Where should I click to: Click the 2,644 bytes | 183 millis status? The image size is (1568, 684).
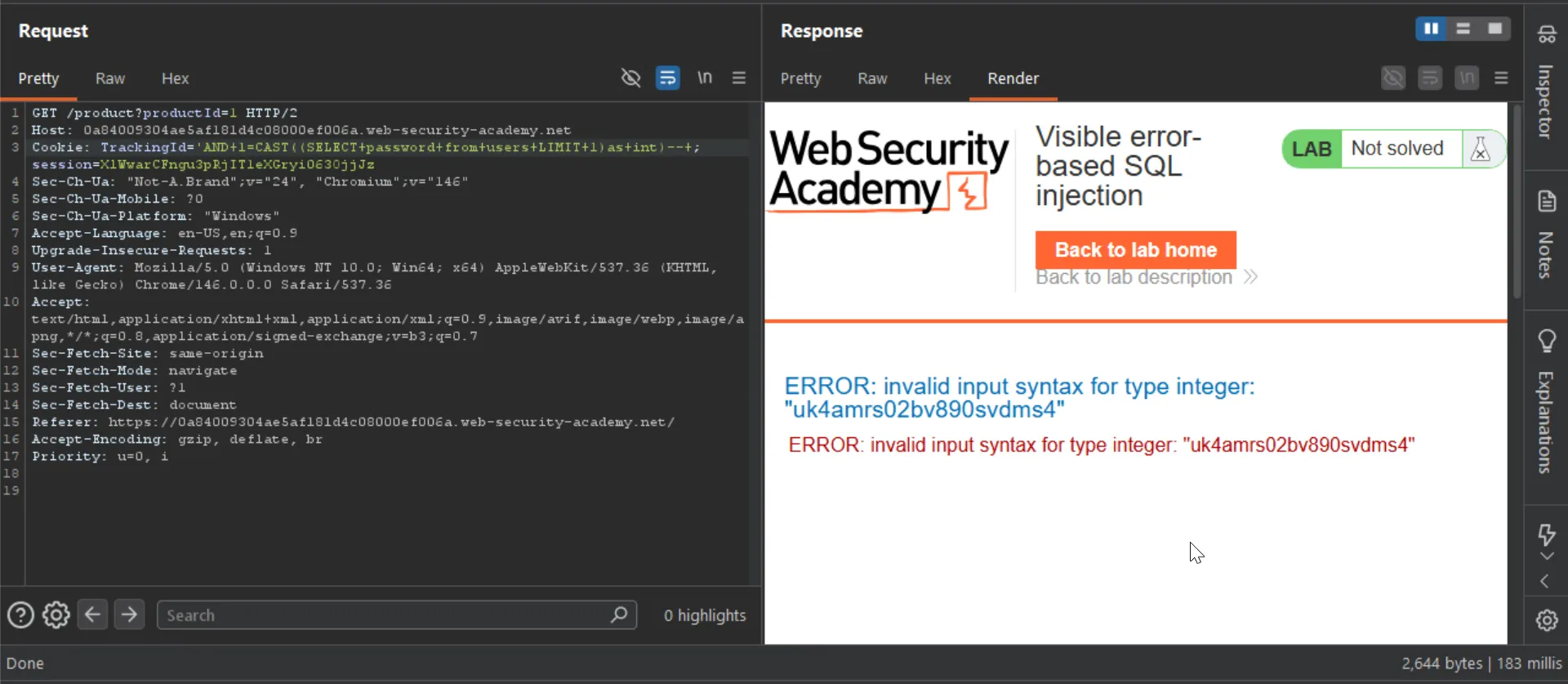pos(1481,664)
